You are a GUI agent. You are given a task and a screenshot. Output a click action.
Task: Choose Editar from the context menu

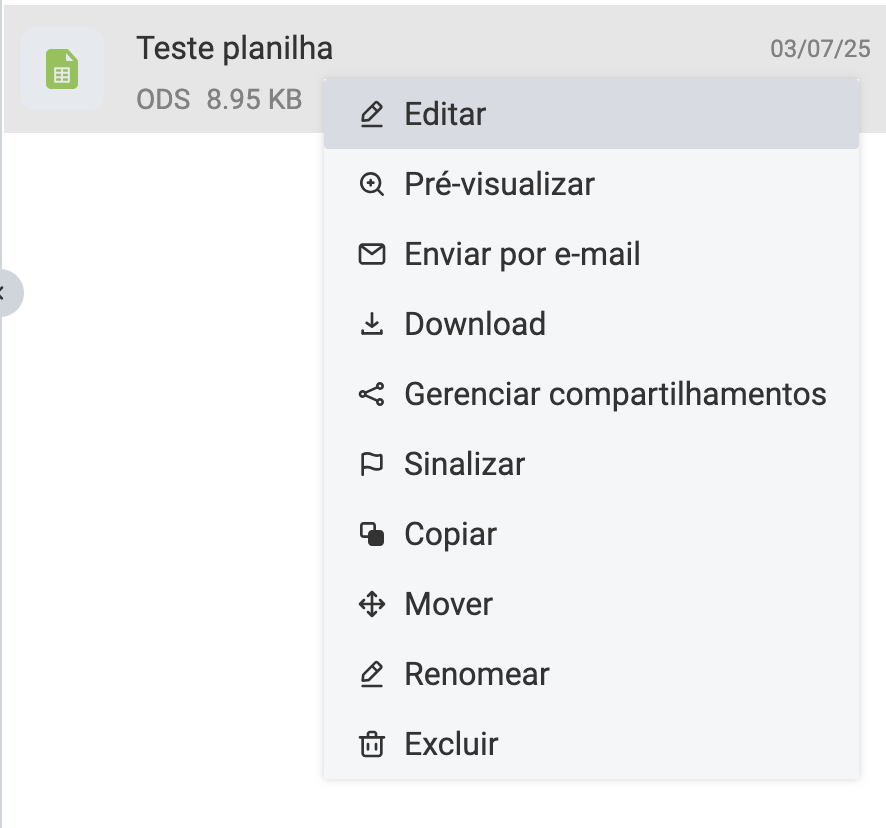pos(445,115)
